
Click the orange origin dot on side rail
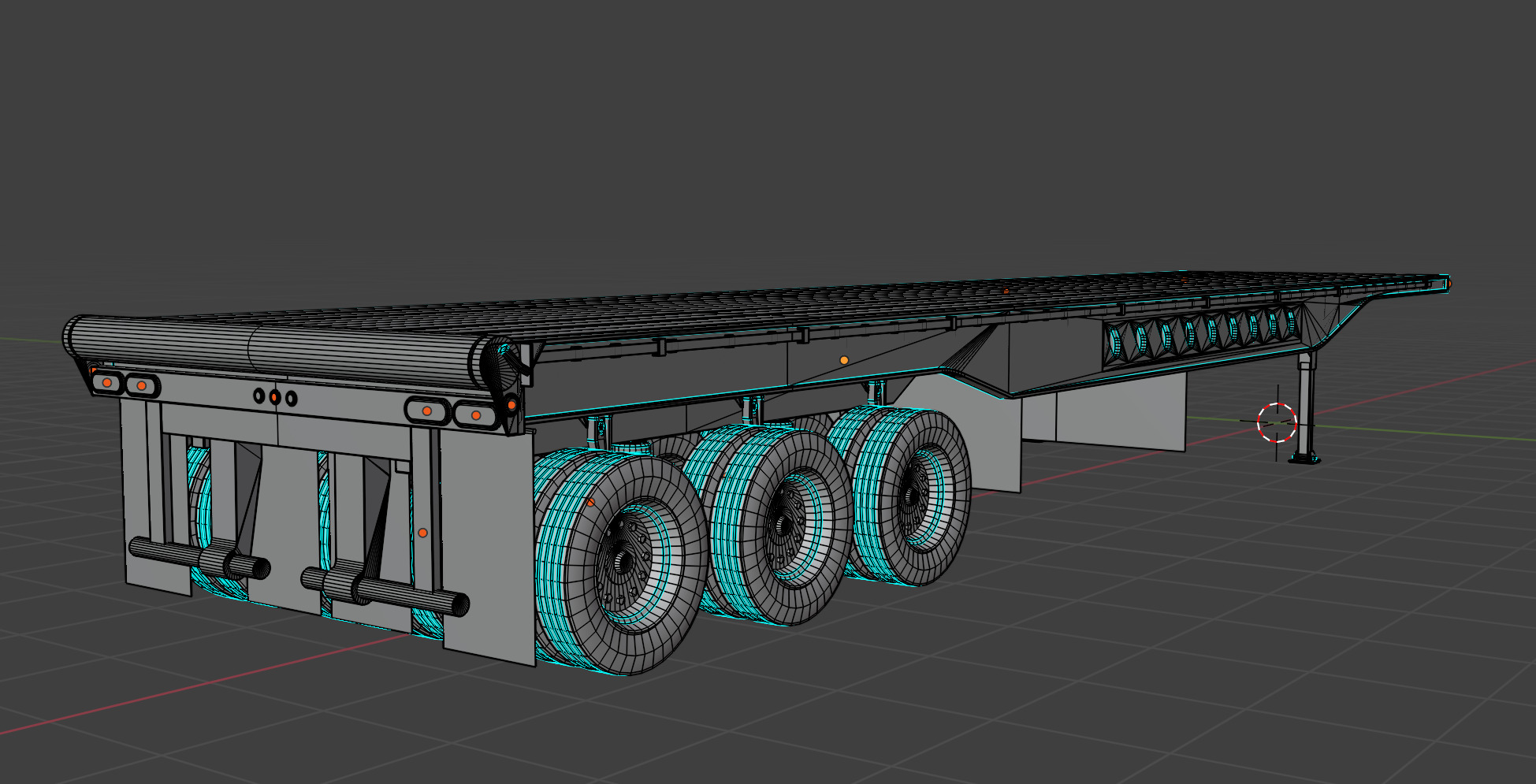844,360
